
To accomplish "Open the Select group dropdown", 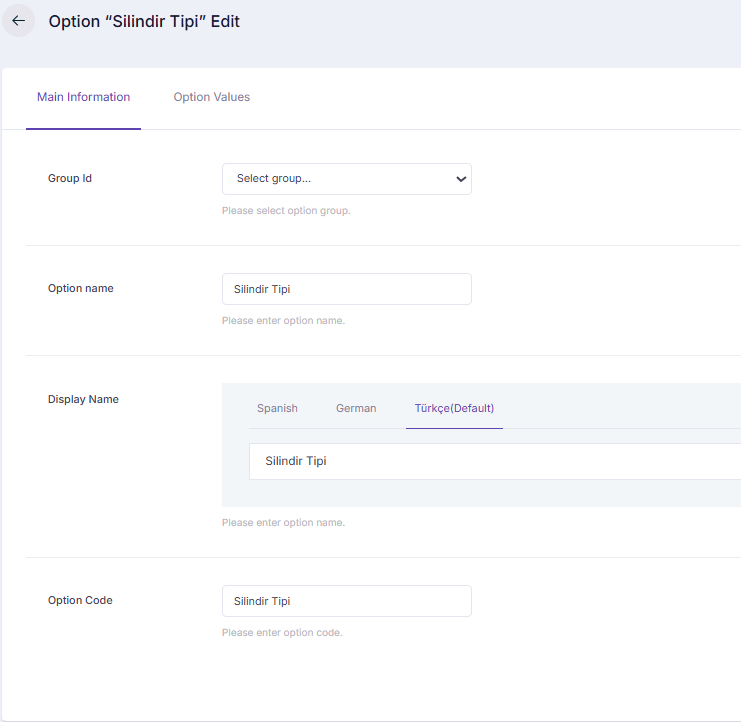I will point(346,179).
